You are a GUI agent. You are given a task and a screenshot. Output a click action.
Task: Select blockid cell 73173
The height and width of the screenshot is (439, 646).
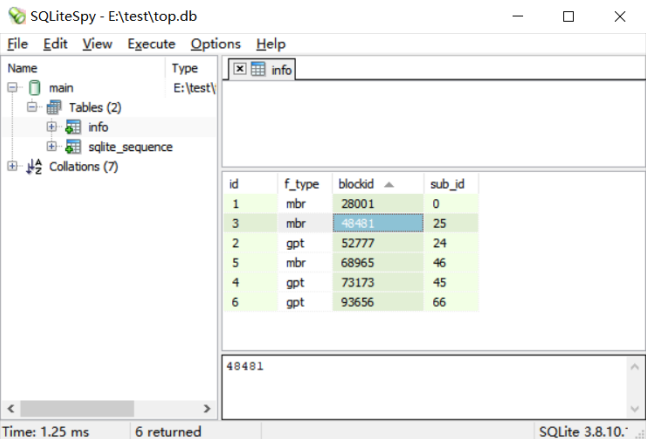coord(378,283)
